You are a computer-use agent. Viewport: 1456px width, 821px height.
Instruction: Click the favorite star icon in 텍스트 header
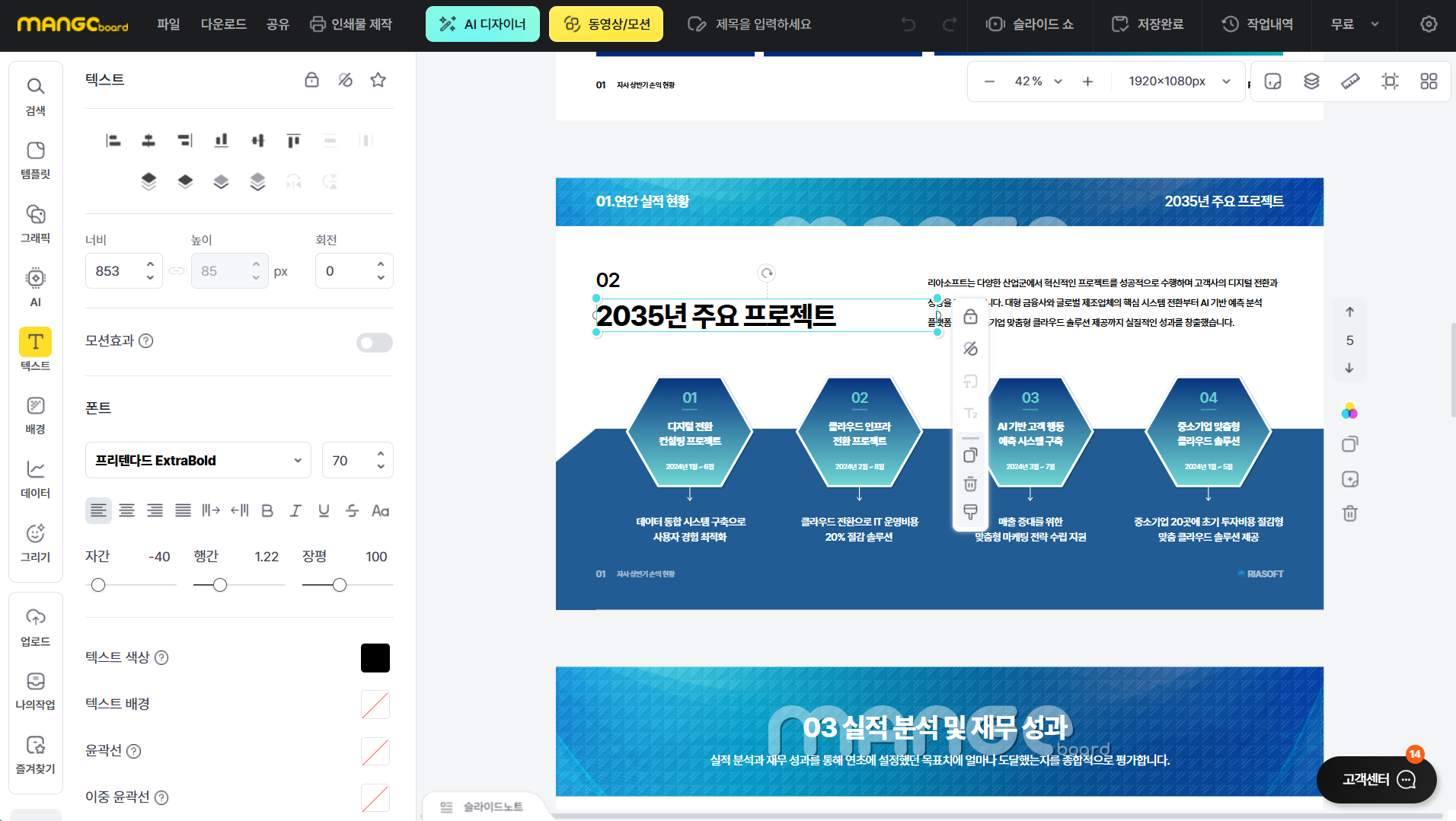(x=378, y=80)
